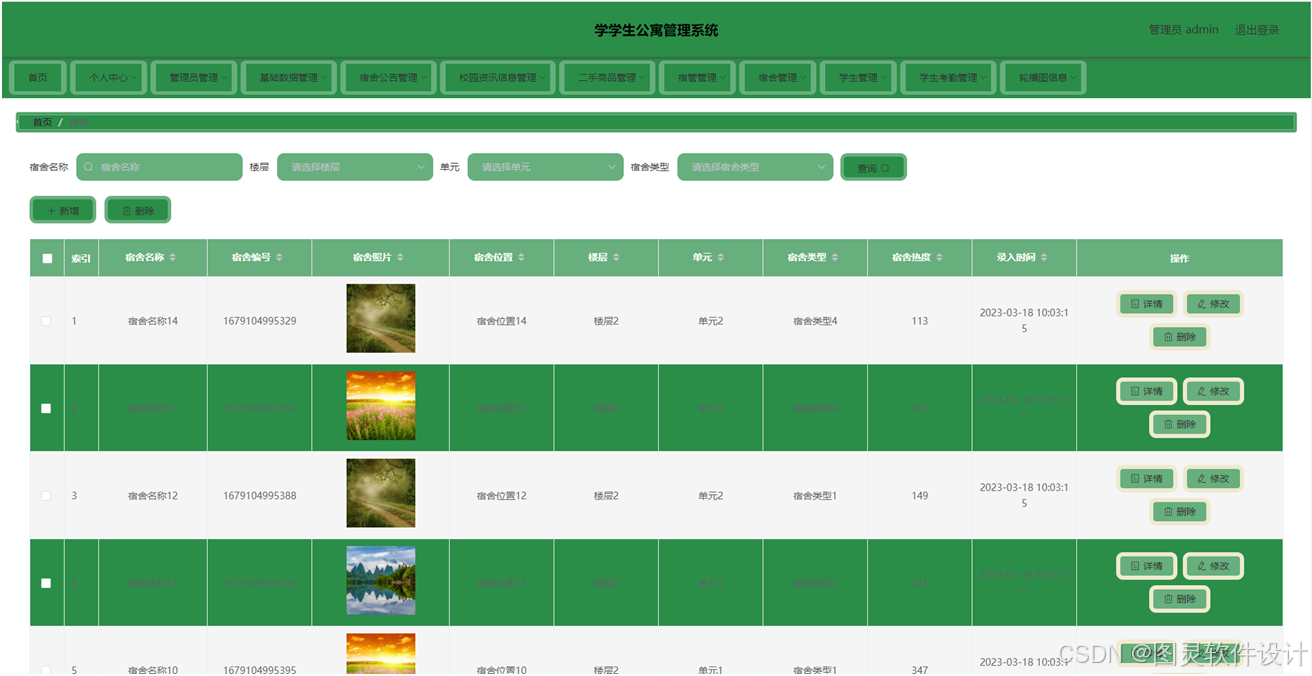Open 详情 in highlighted lake mountain photo row
The image size is (1312, 676).
coord(1146,566)
